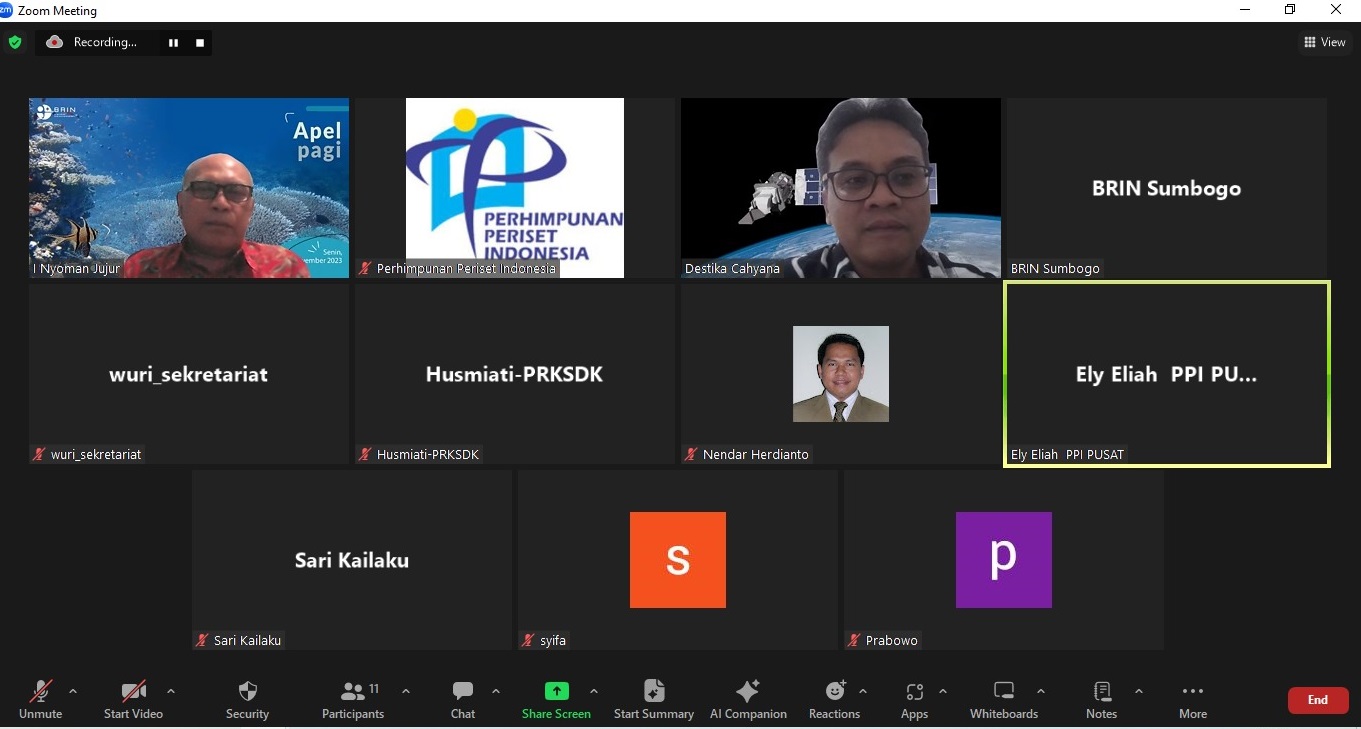Click the 'Destika Cahyana' name label
The height and width of the screenshot is (729, 1361).
pos(732,269)
